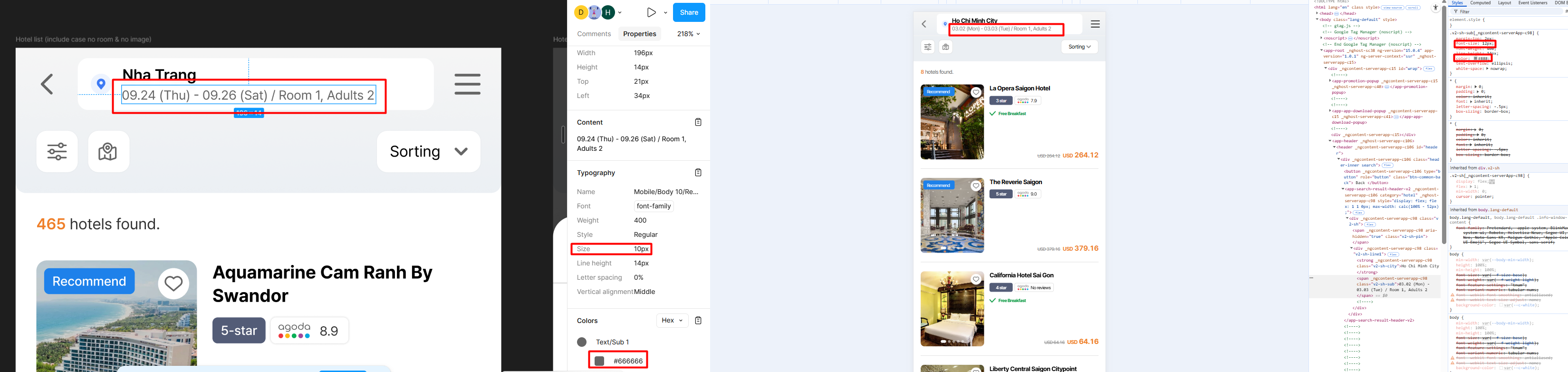Image resolution: width=1568 pixels, height=372 pixels.
Task: Copy the Content text with clipboard icon
Action: coord(698,122)
